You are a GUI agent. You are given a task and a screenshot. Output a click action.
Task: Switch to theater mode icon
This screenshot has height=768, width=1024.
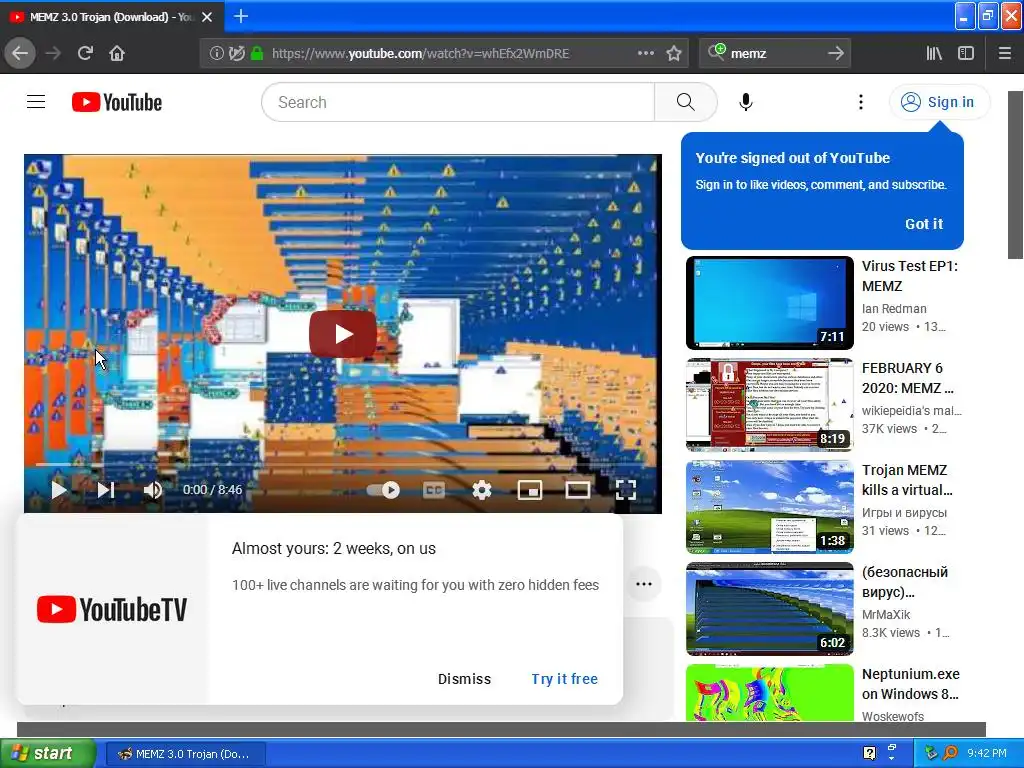click(578, 490)
